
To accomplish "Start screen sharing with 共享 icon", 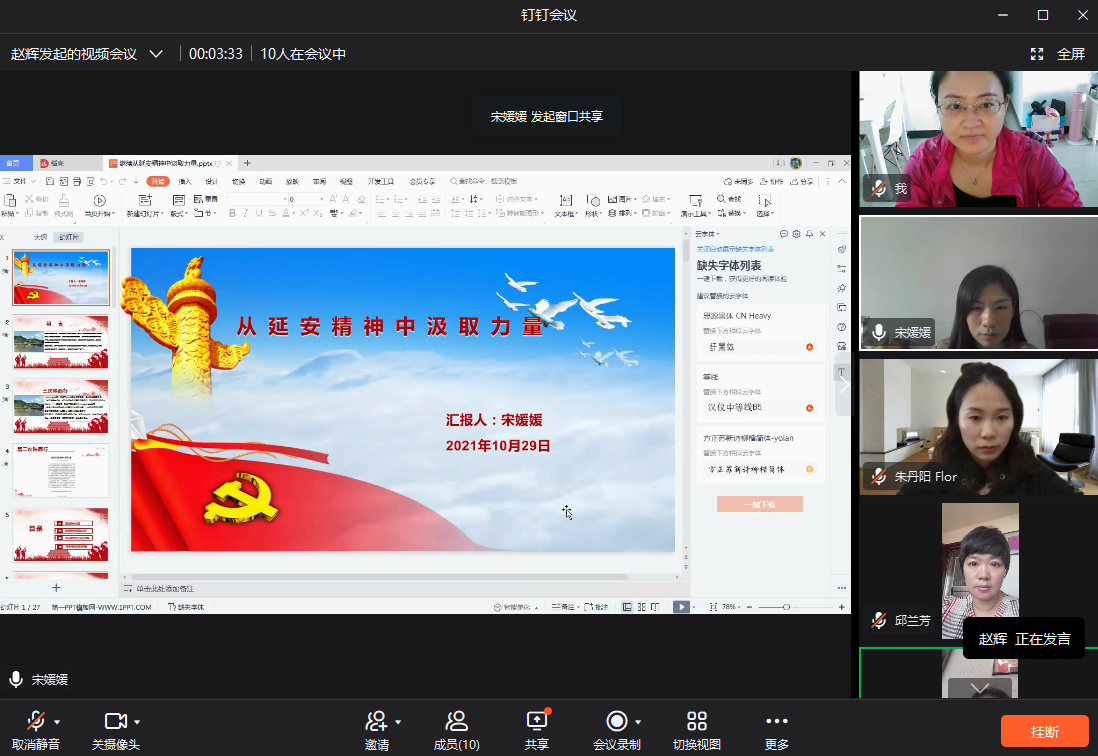I will [537, 721].
